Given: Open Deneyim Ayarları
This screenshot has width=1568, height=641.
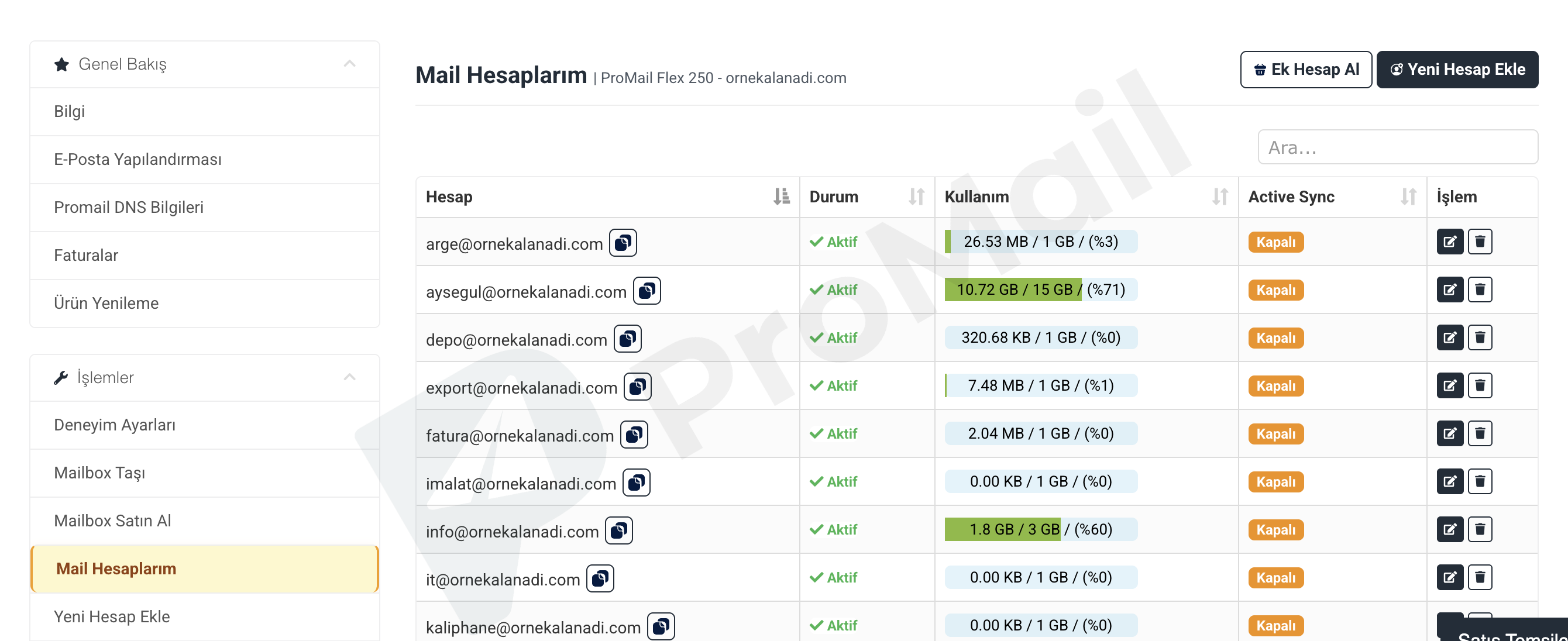Looking at the screenshot, I should pos(205,425).
